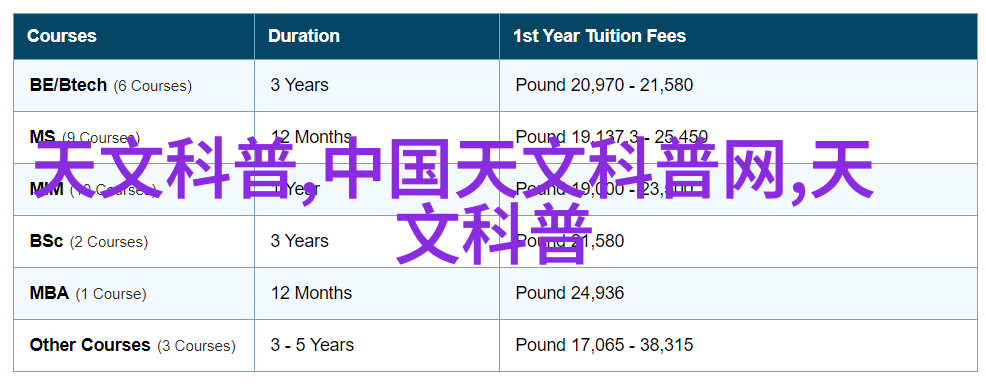Select the BE/Btech course cell
This screenshot has width=986, height=386.
tap(134, 85)
